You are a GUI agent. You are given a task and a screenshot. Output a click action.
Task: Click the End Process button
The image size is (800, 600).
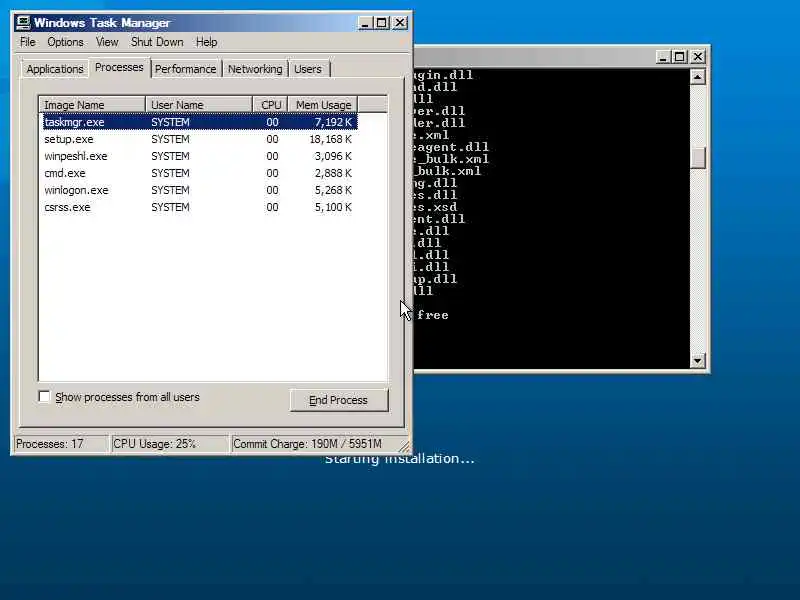(x=339, y=400)
